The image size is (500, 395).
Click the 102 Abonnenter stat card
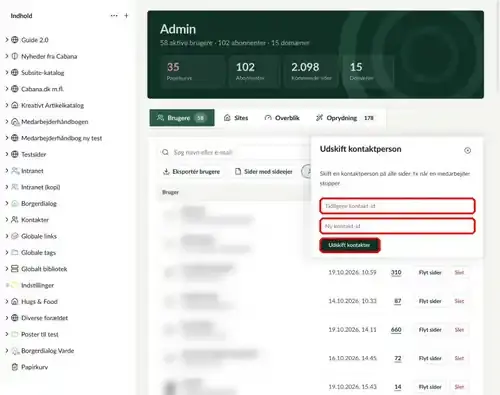[x=254, y=72]
